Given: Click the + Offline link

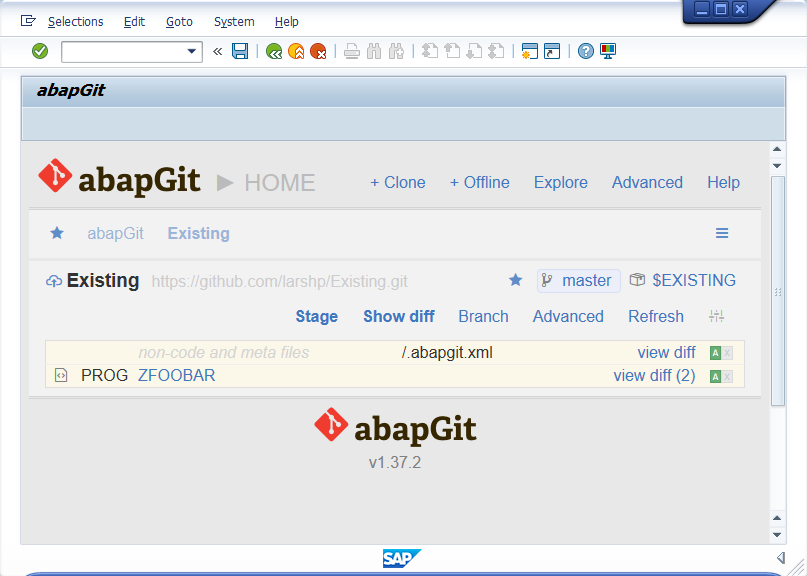Looking at the screenshot, I should pos(480,182).
